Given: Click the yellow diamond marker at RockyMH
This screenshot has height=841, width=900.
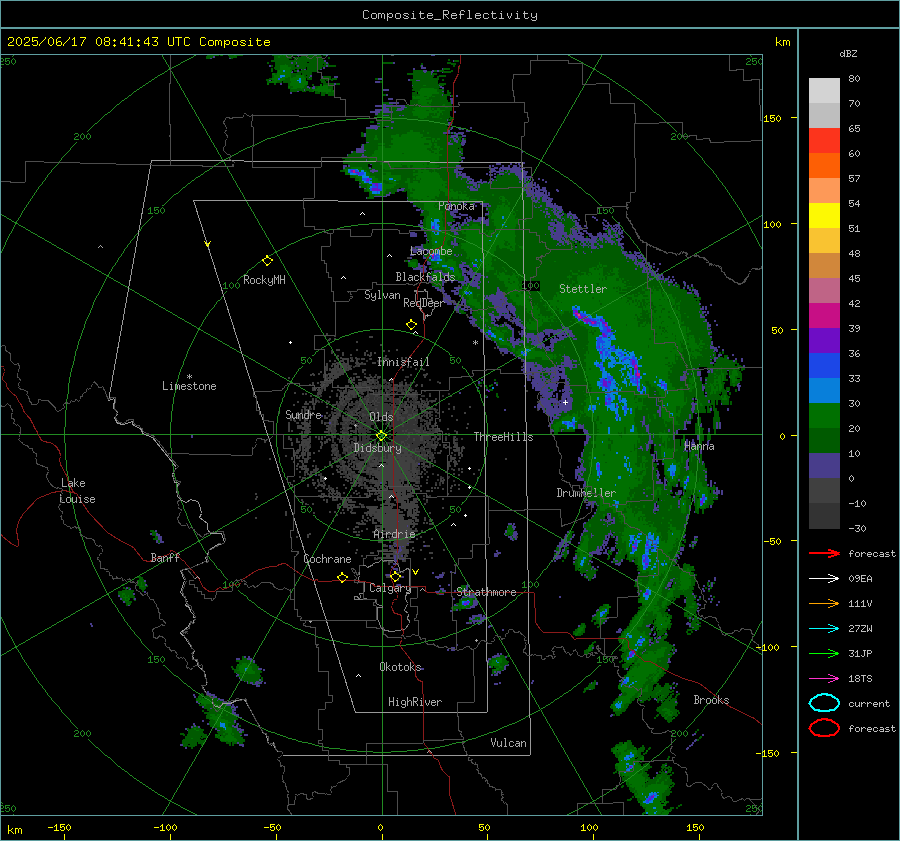Looking at the screenshot, I should [267, 261].
